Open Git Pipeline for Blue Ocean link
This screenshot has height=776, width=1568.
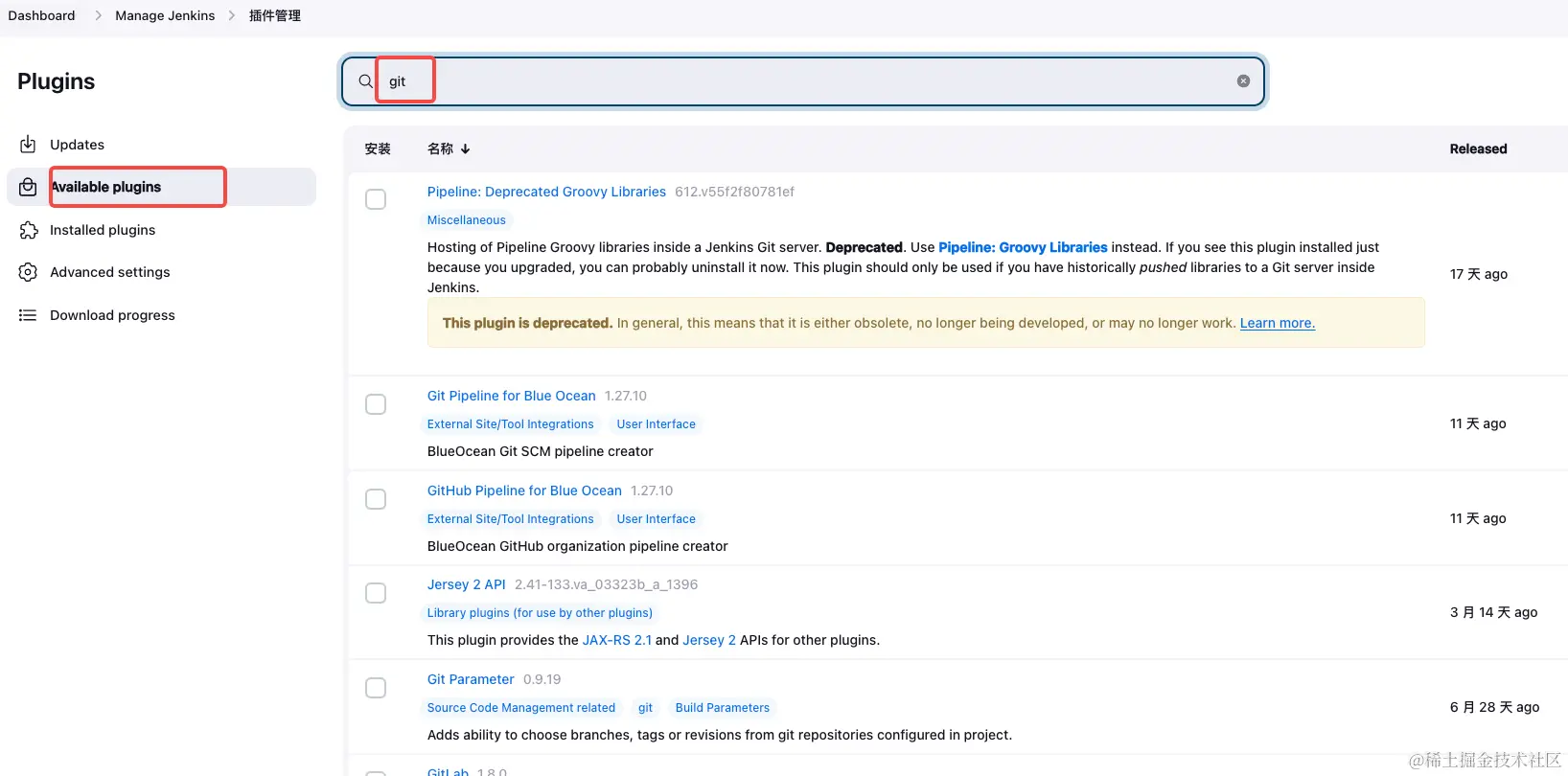512,396
